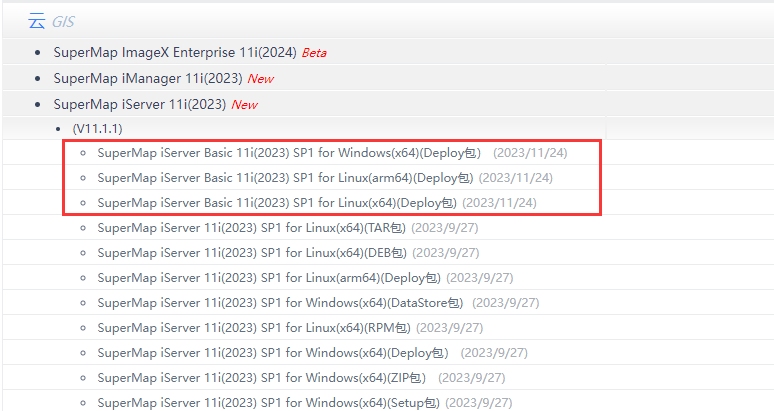Download iServer SP1 Windows(x64) DataStore package

(280, 303)
